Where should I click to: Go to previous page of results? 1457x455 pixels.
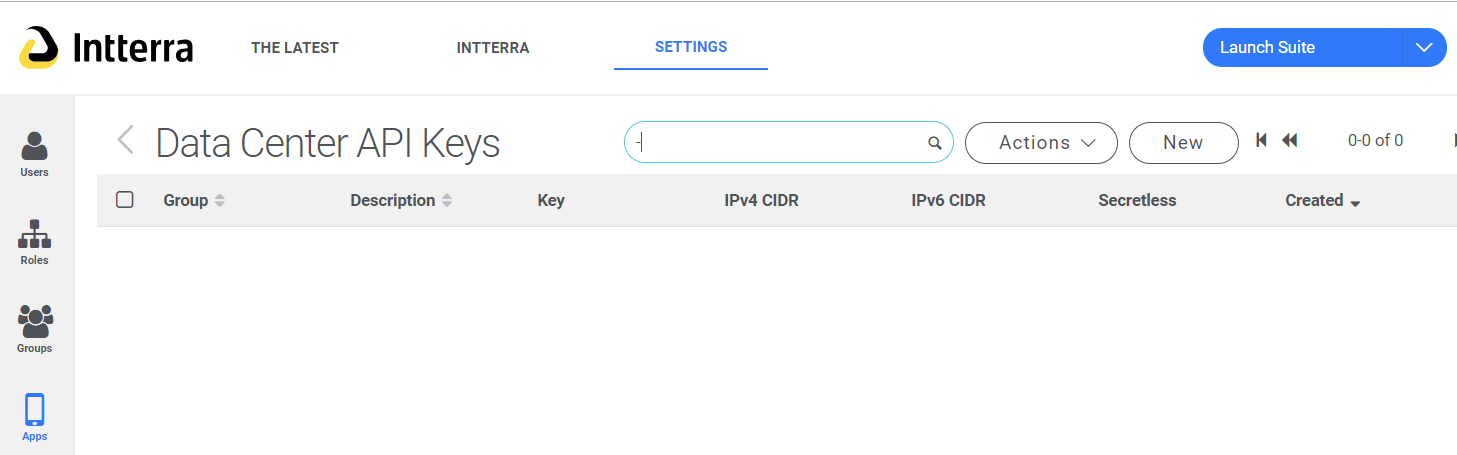coord(1289,141)
